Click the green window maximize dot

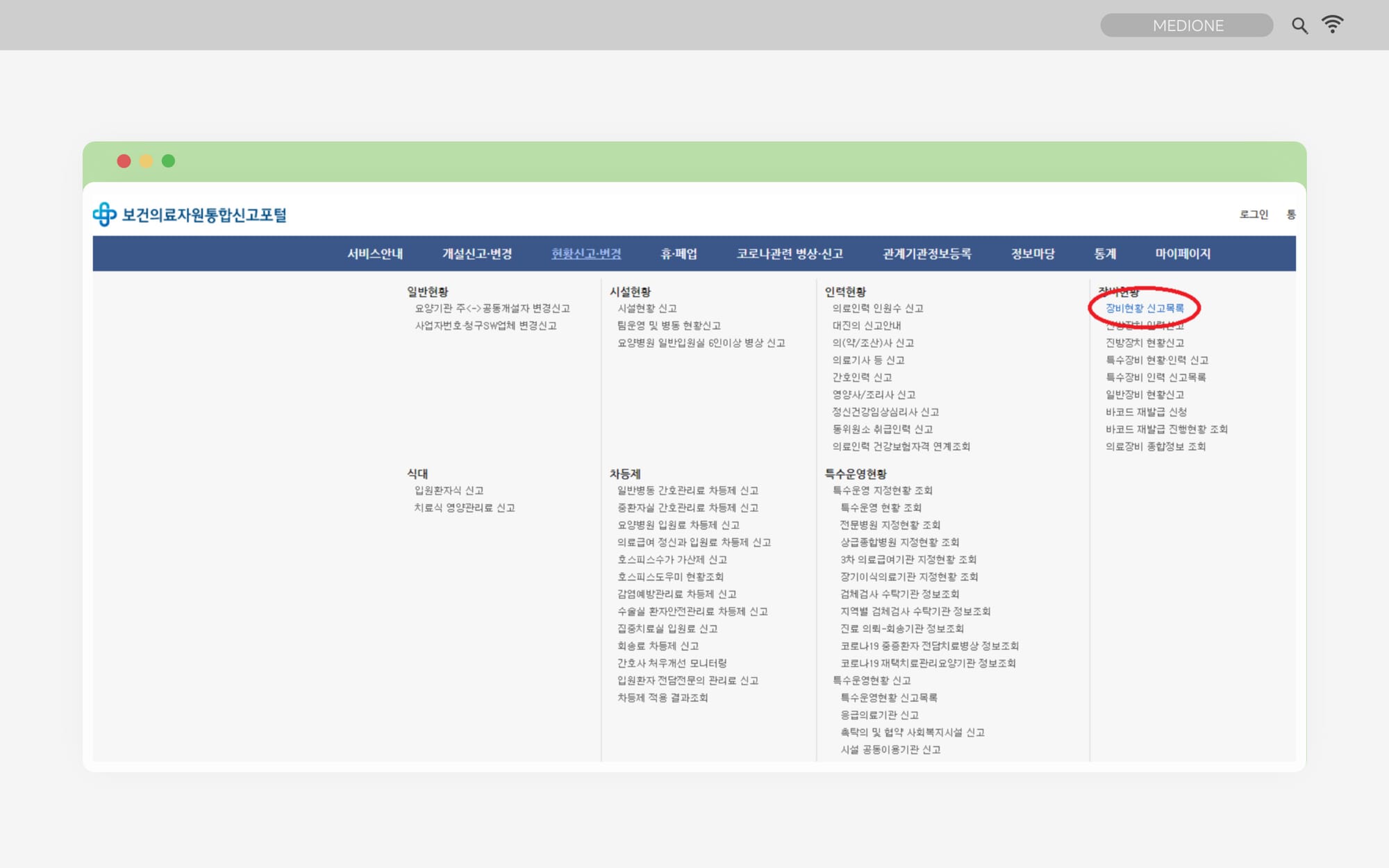[x=168, y=161]
